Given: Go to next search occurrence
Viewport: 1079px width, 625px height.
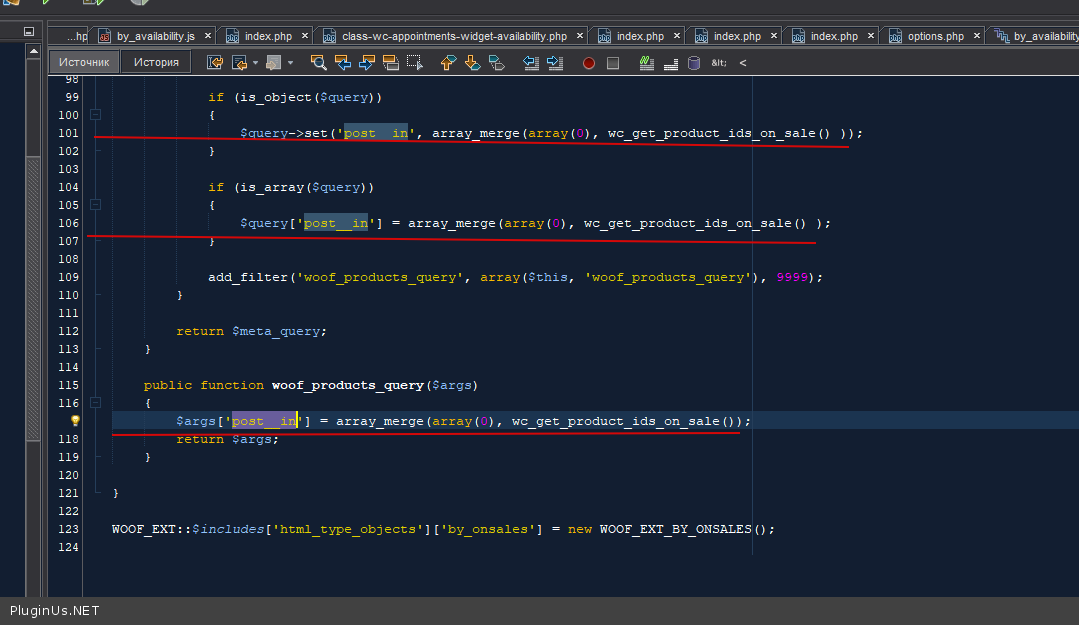Looking at the screenshot, I should point(366,63).
